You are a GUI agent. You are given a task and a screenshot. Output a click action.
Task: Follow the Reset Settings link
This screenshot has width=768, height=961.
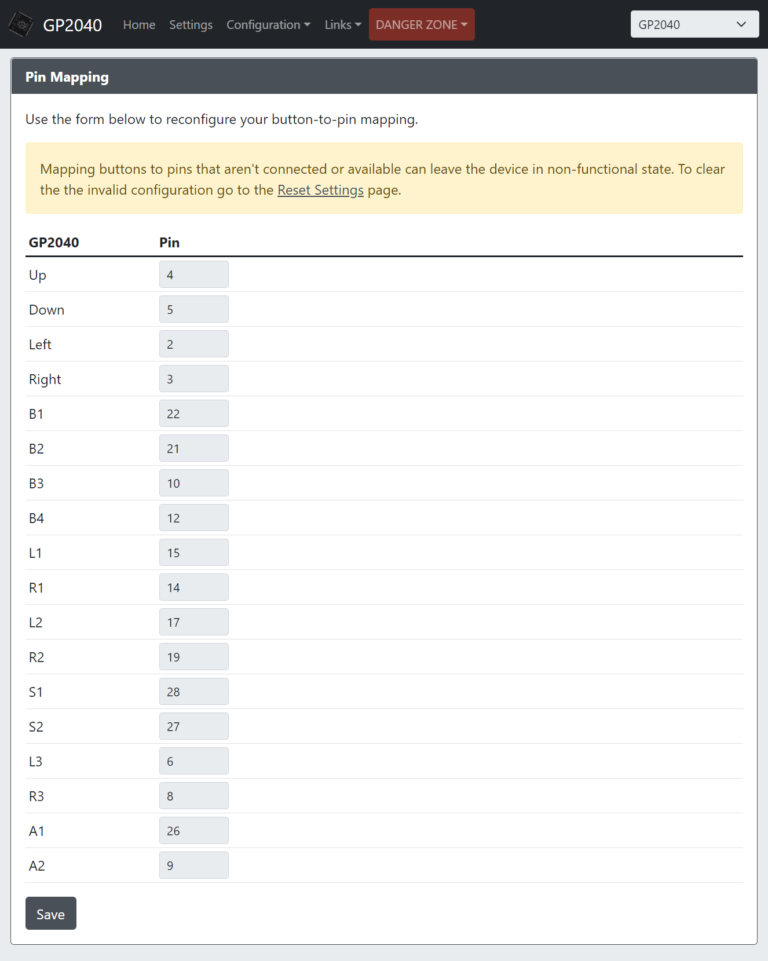tap(320, 190)
